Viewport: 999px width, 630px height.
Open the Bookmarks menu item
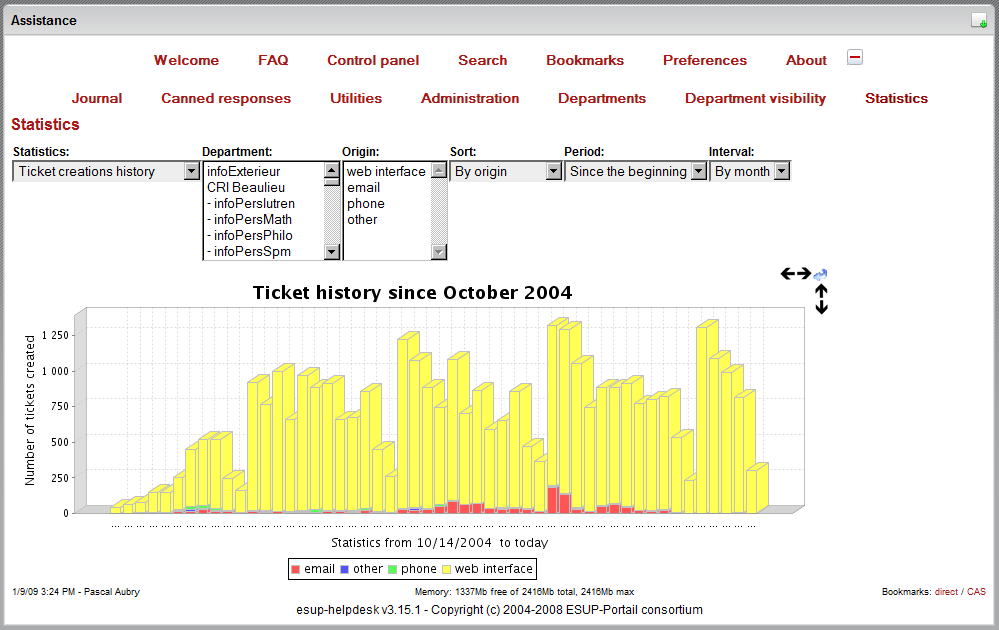pos(585,60)
